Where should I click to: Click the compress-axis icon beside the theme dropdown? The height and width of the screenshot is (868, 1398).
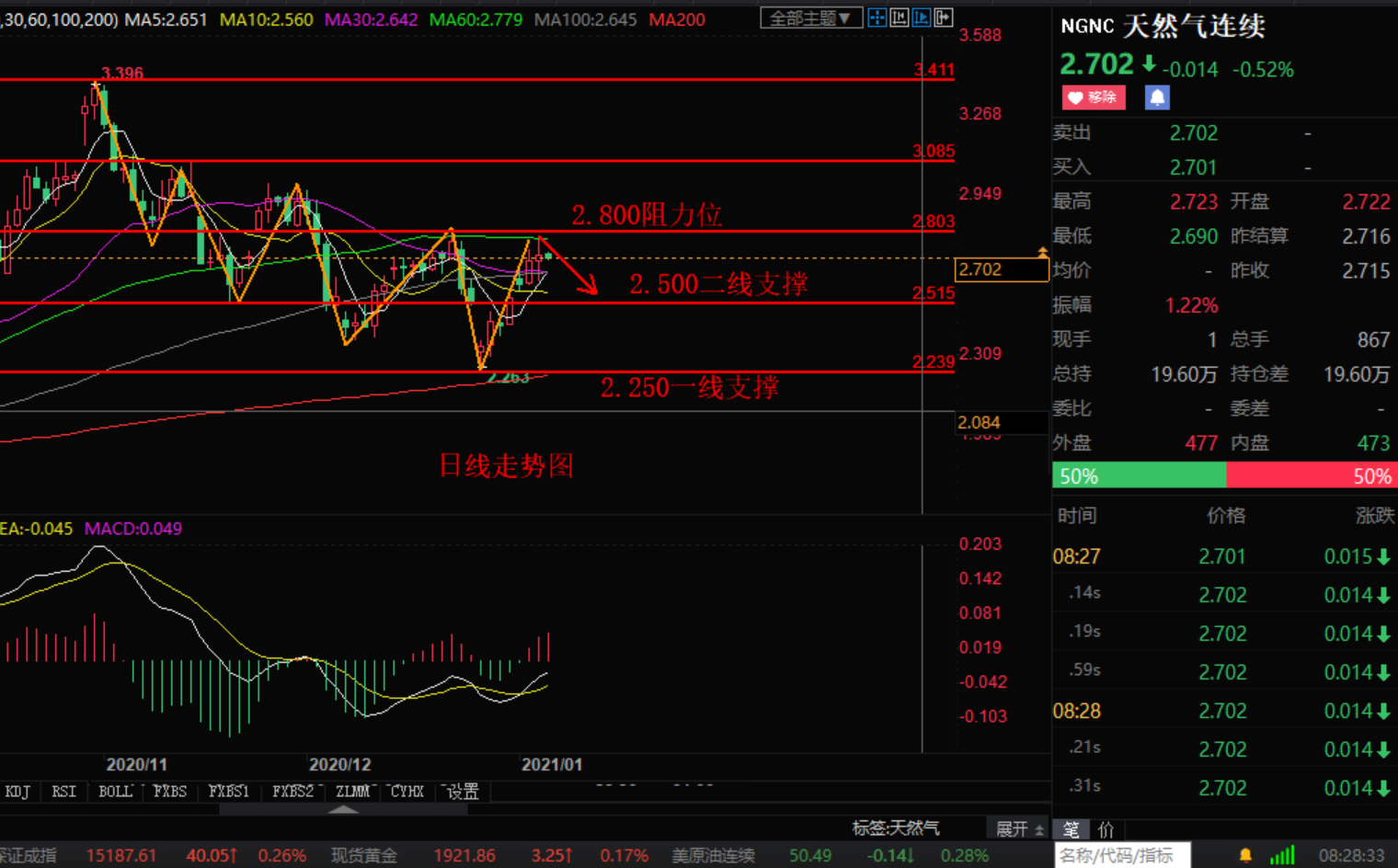pos(898,17)
